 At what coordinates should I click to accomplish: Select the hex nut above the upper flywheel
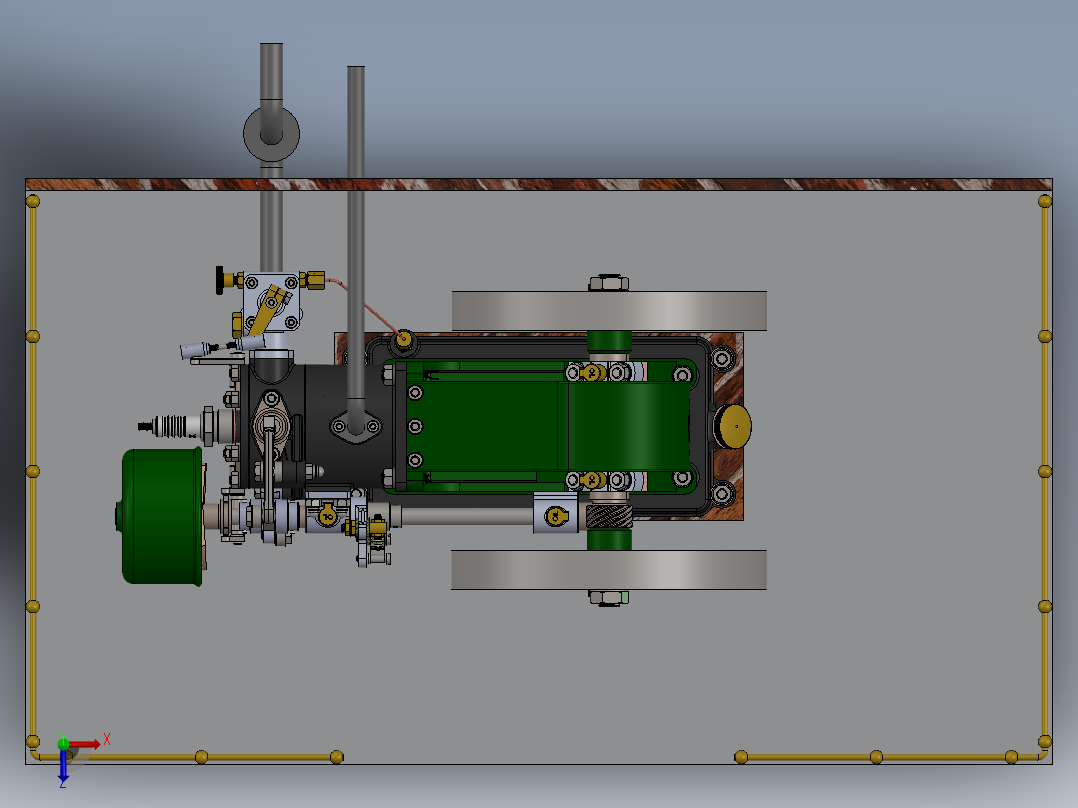click(x=609, y=283)
